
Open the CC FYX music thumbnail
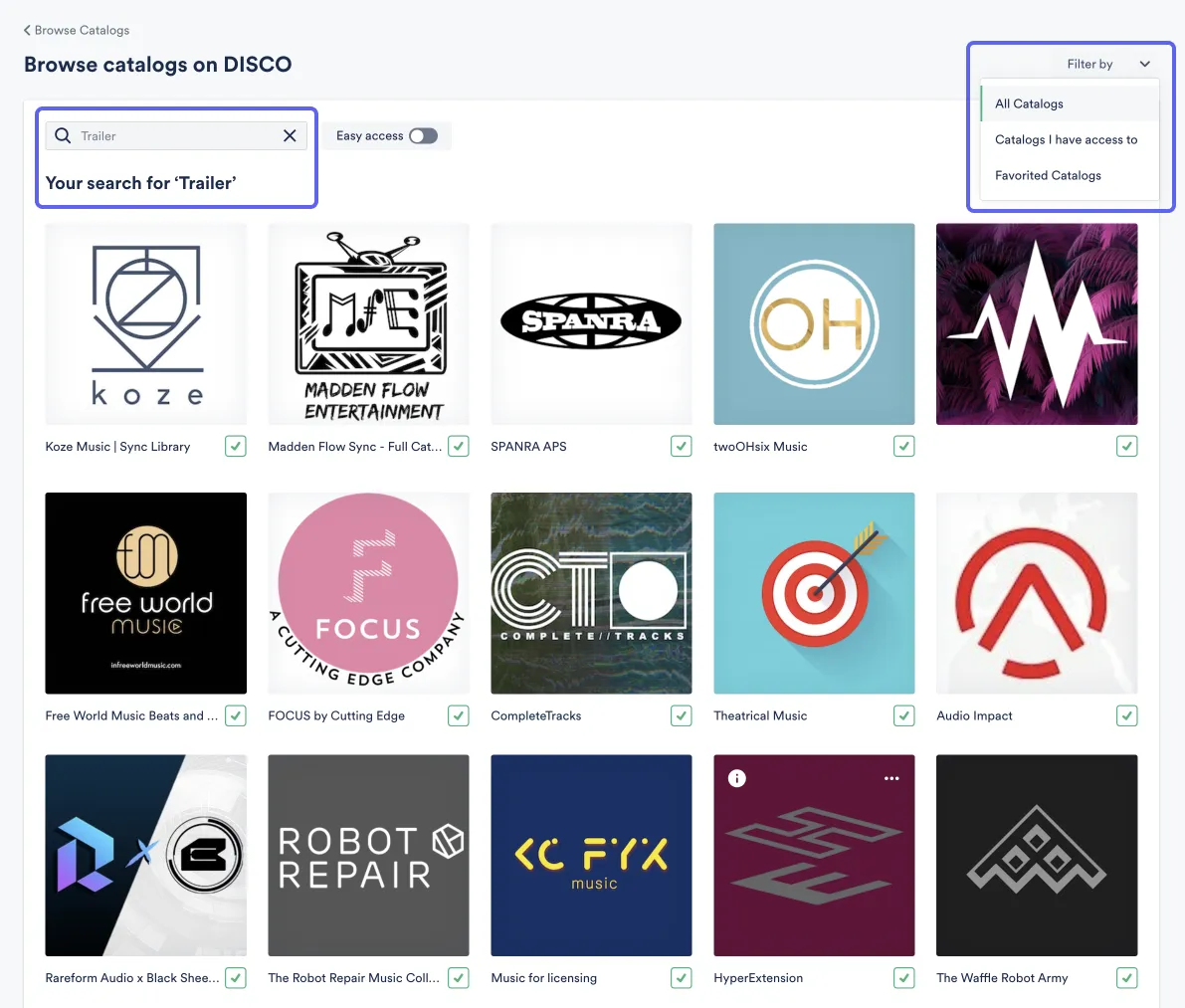[591, 856]
